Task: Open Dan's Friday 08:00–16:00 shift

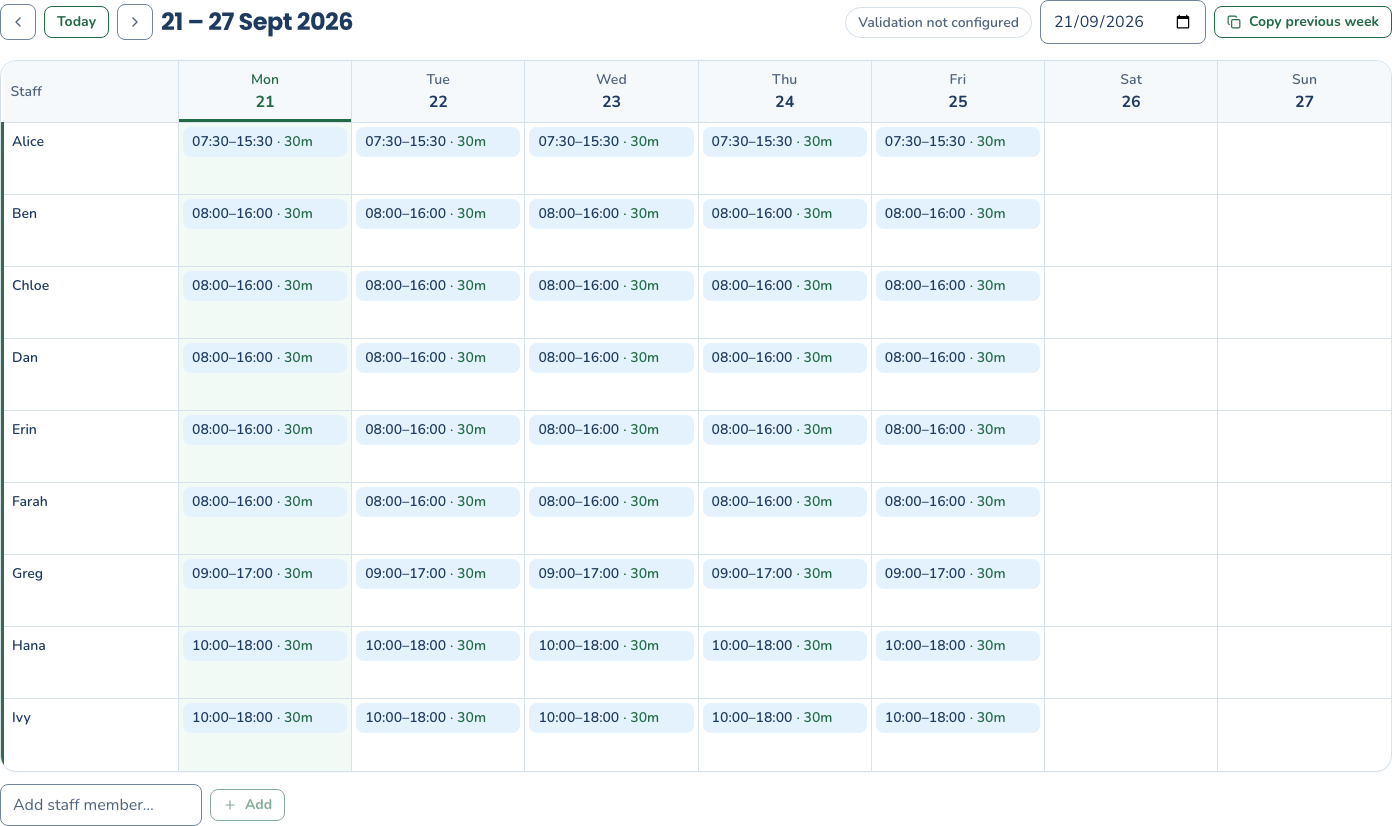Action: 958,358
